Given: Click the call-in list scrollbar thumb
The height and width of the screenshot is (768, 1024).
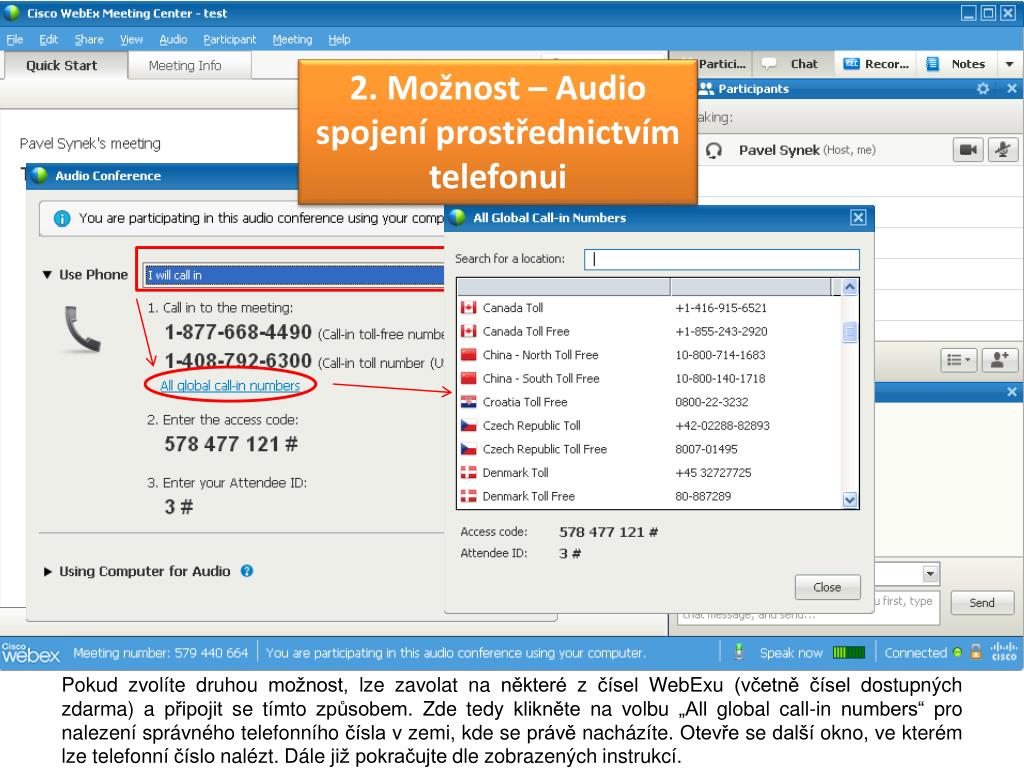Looking at the screenshot, I should (x=850, y=332).
